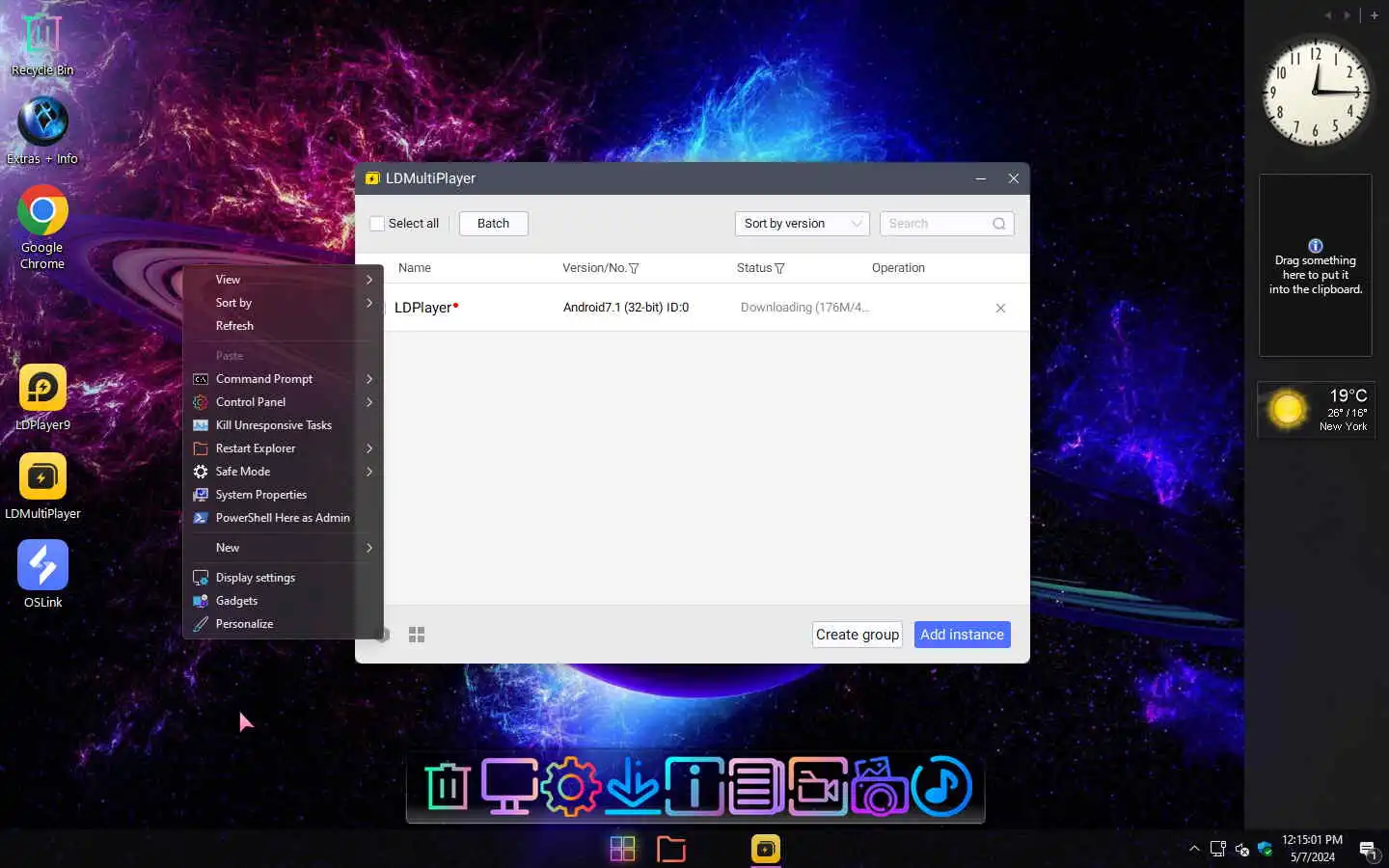Screen dimensions: 1389x868
Task: Select PowerShell Here as Admin
Action: [283, 518]
